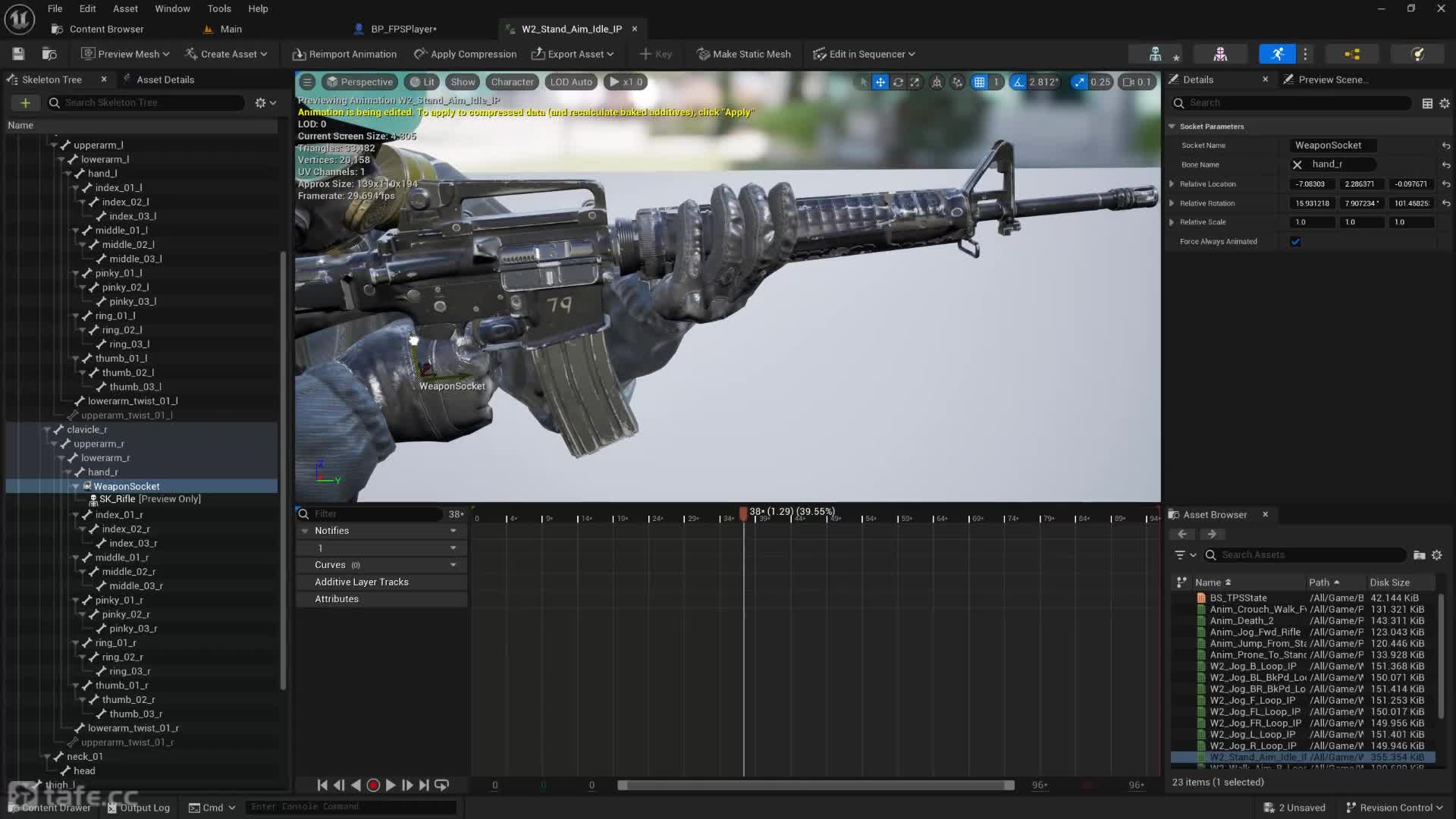Open the Asset menu
Viewport: 1456px width, 819px height.
coord(125,8)
